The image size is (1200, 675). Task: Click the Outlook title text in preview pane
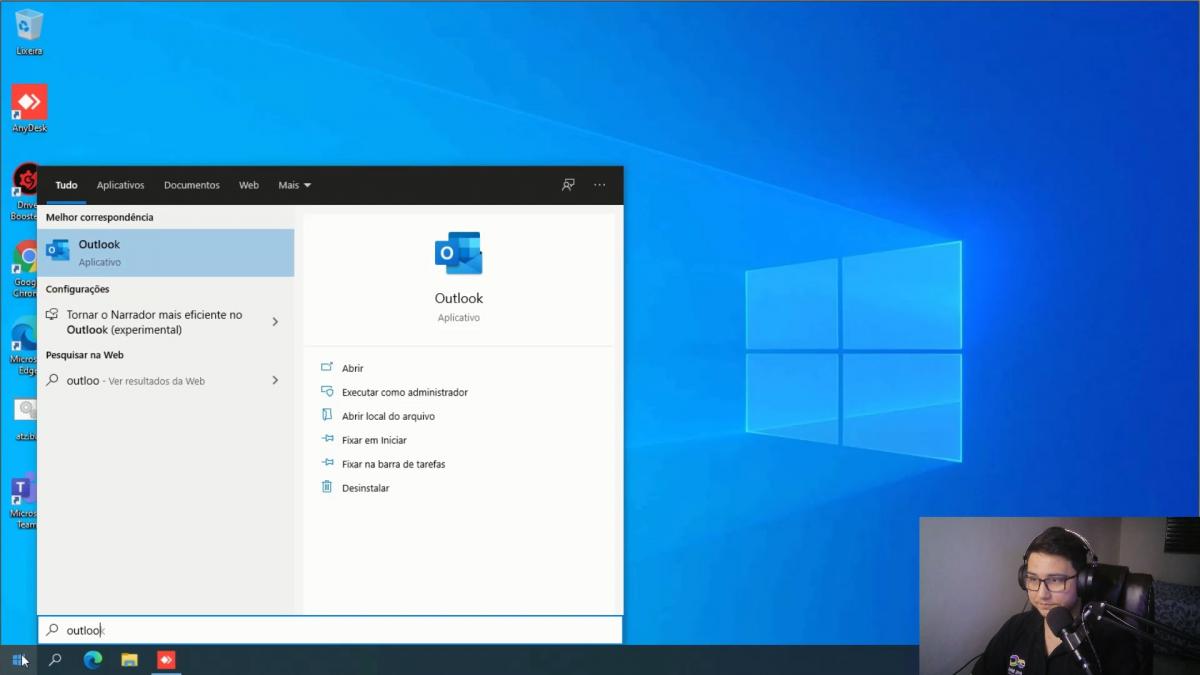[459, 298]
